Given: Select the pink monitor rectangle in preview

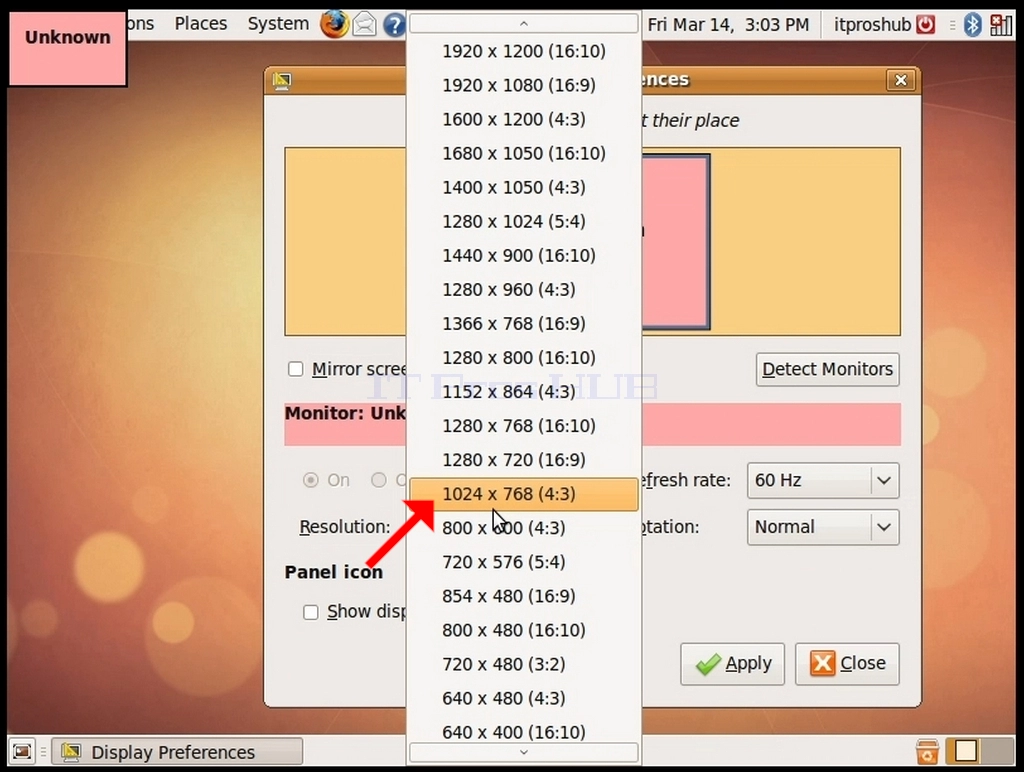Looking at the screenshot, I should tap(676, 242).
